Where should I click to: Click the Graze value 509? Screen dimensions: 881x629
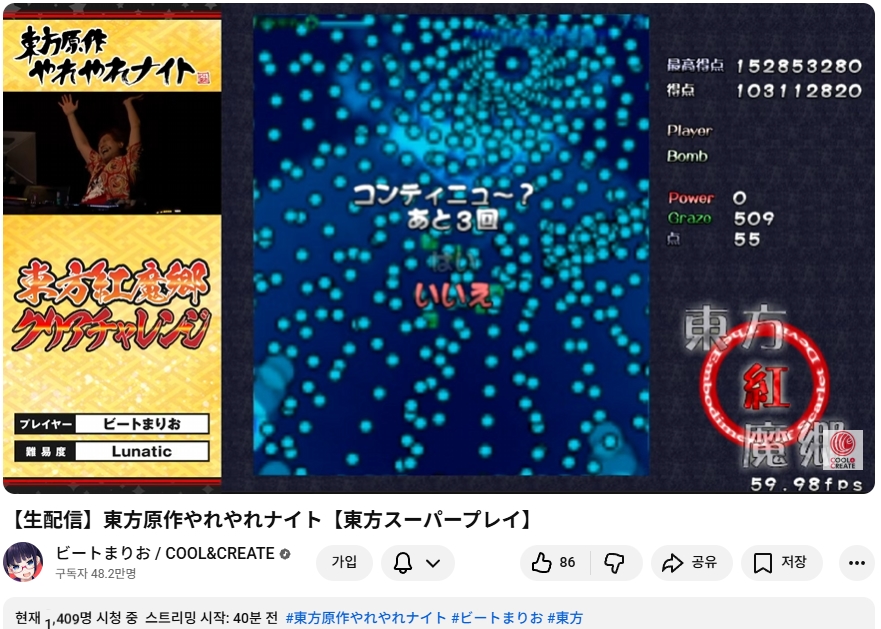click(754, 218)
